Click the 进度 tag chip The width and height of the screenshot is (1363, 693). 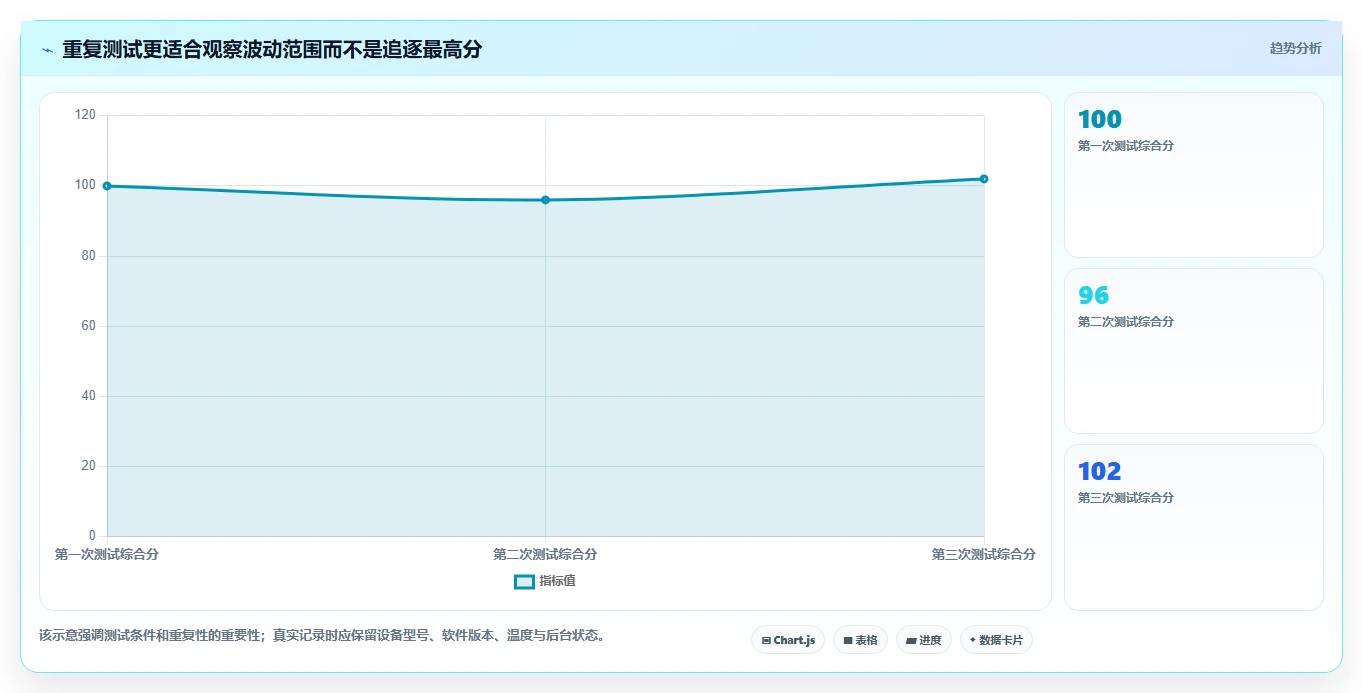click(924, 640)
